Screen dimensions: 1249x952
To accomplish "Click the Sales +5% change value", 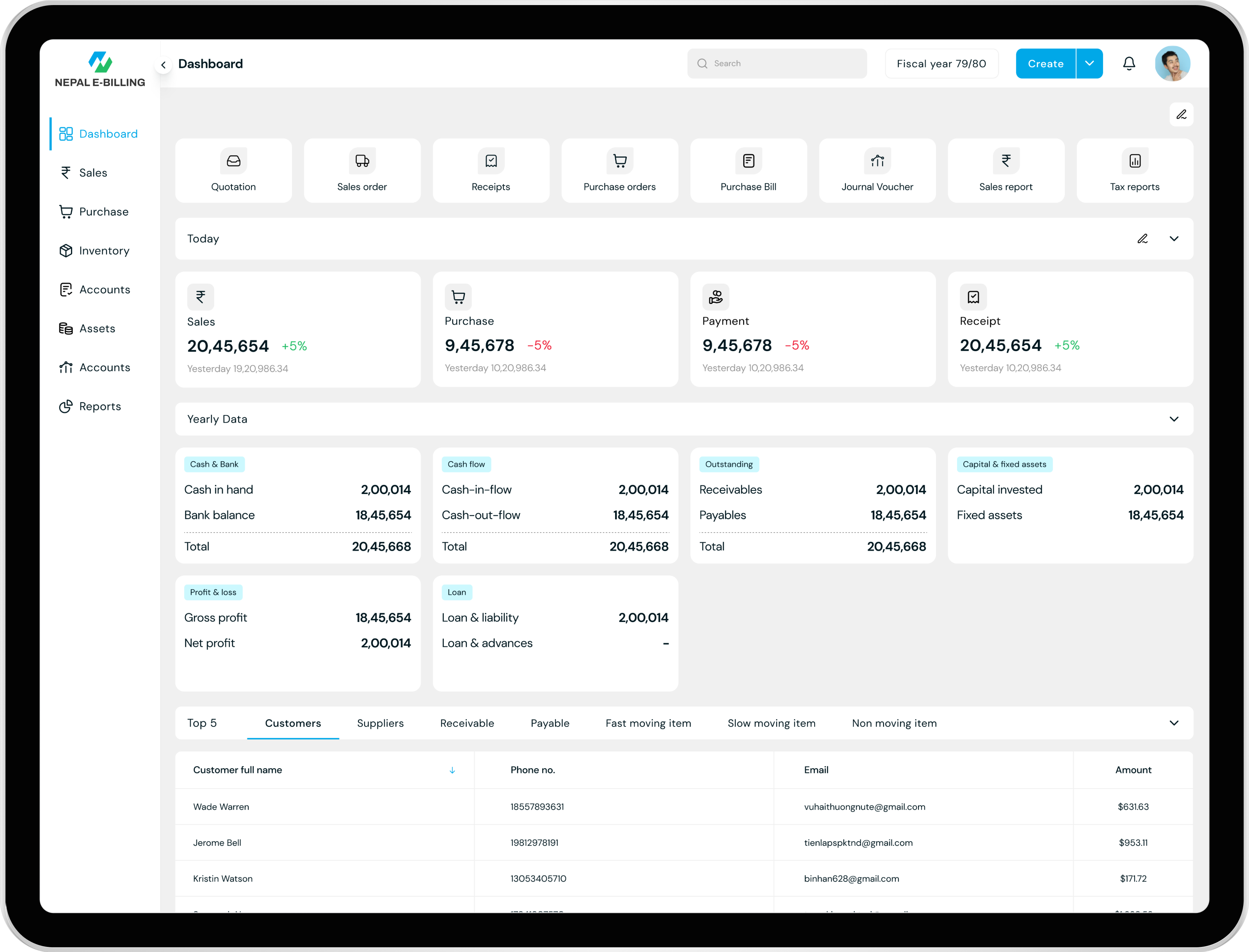I will 294,346.
